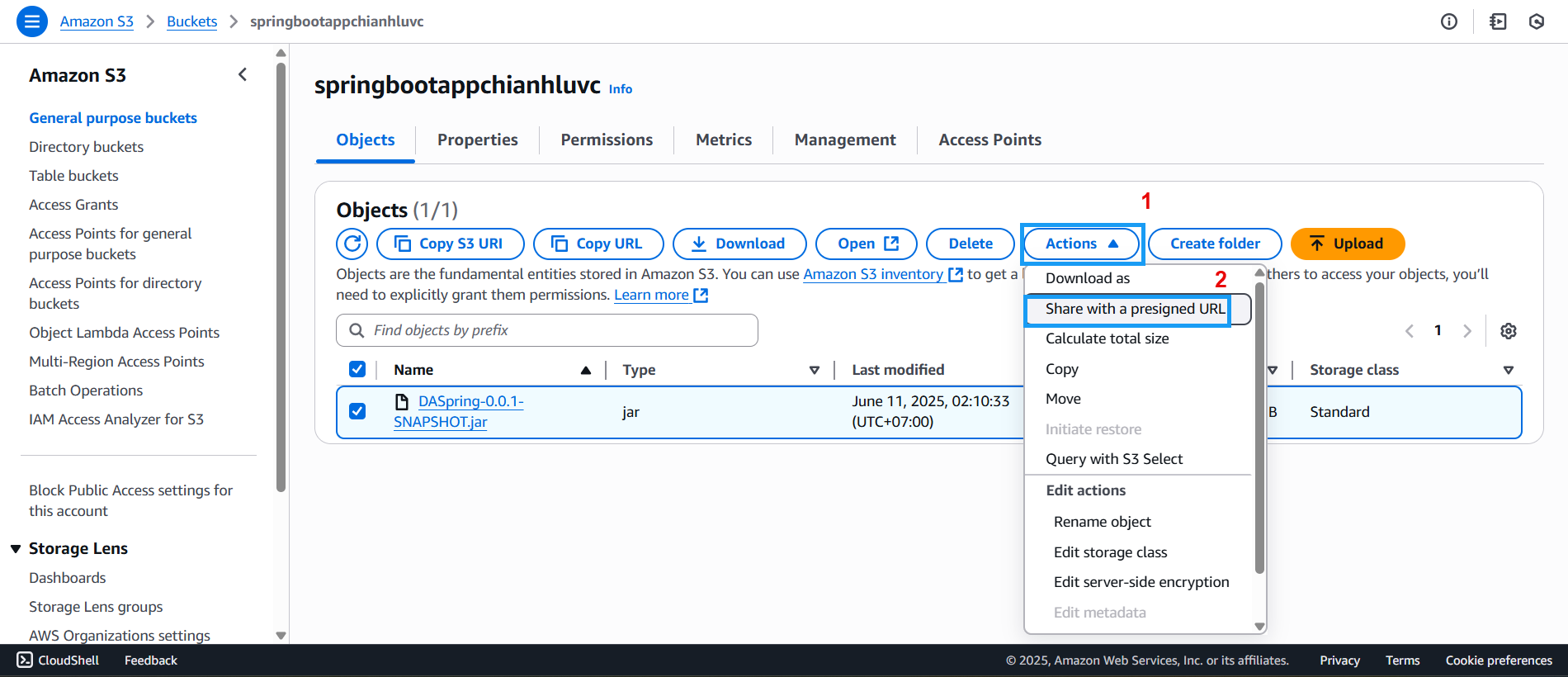Viewport: 1568px width, 677px height.
Task: Click the external link icon after Learn more
Action: tap(701, 295)
